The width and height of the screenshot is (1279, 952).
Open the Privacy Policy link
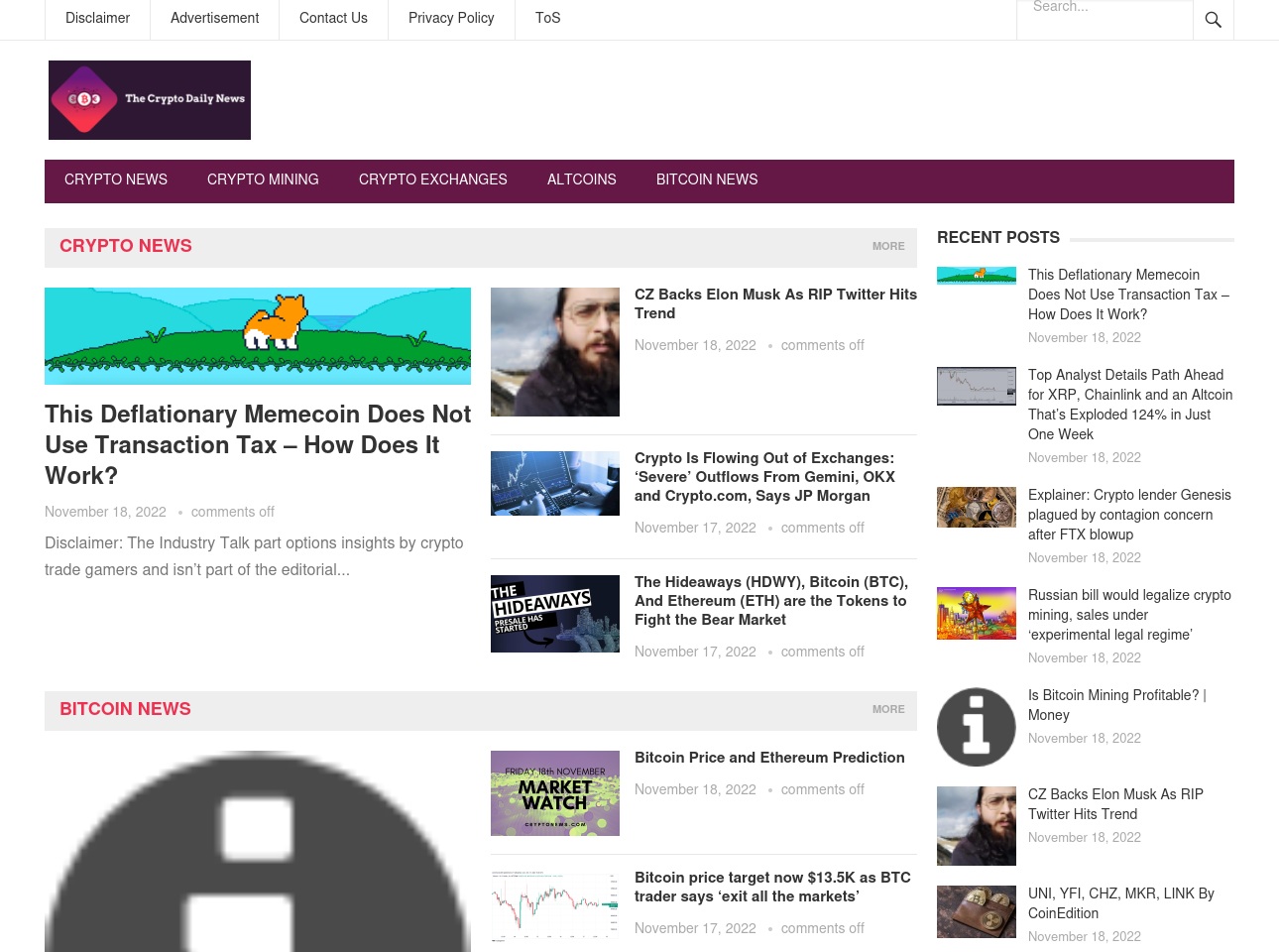451,18
